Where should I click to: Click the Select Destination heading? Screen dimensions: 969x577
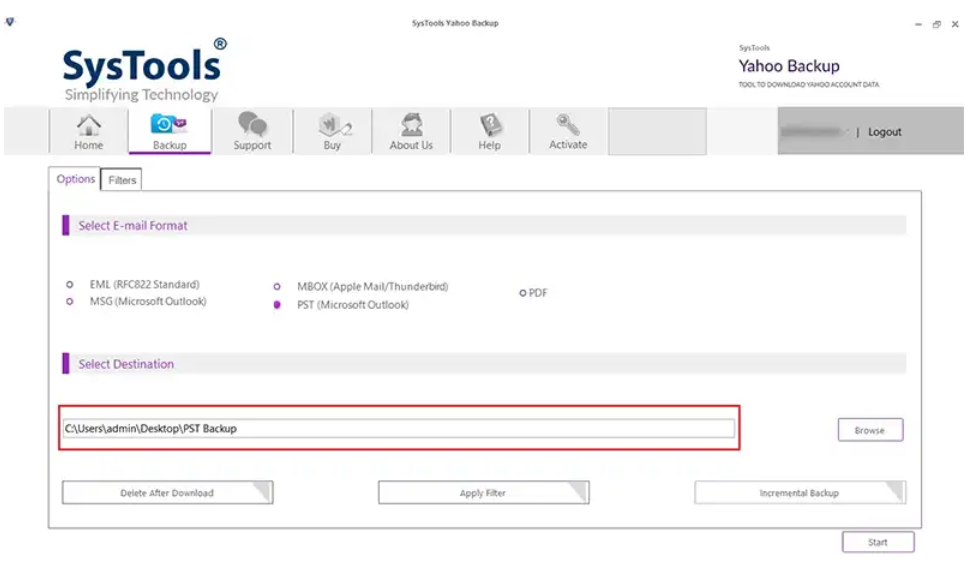click(126, 364)
